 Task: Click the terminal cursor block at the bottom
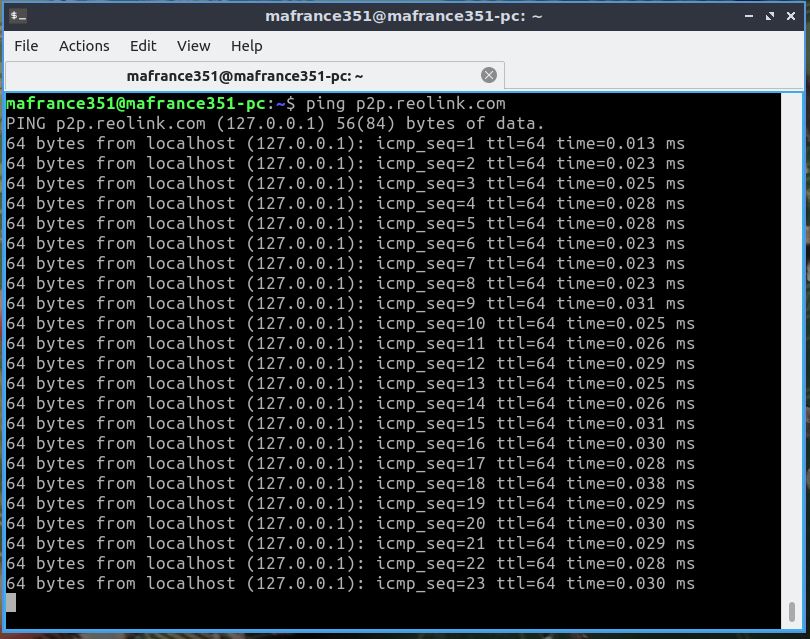[x=11, y=603]
